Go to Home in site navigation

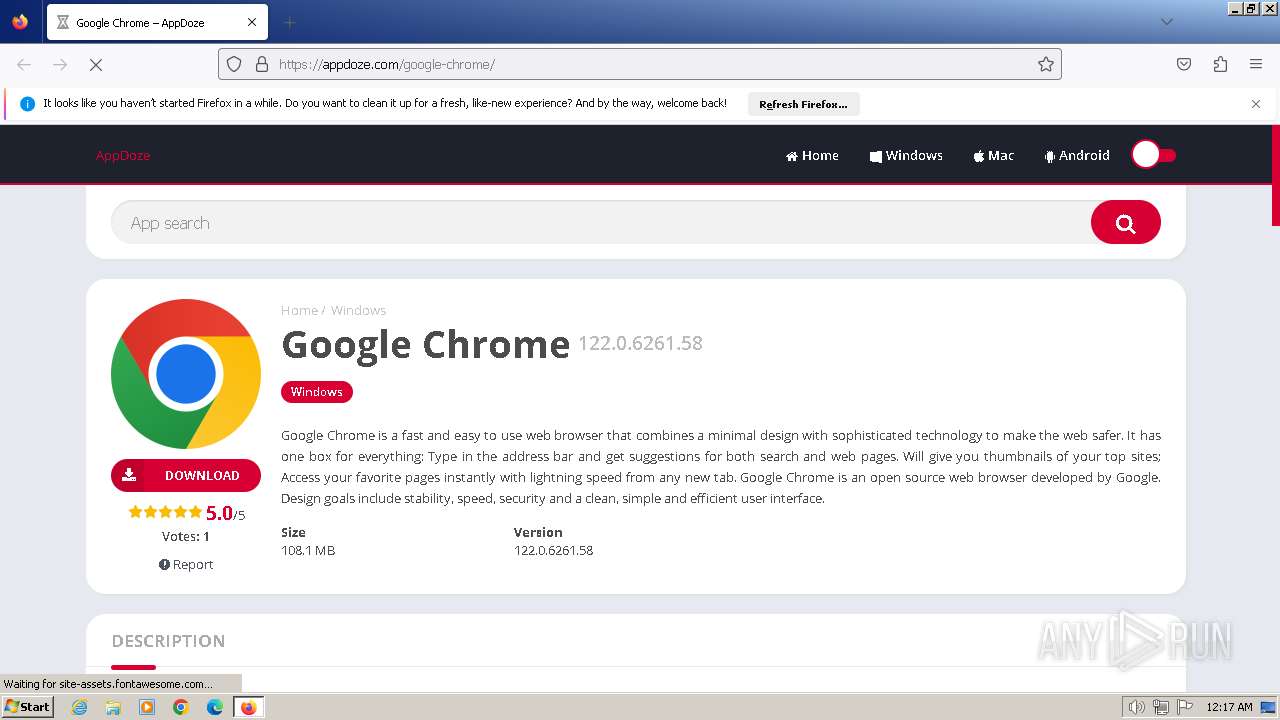pos(812,155)
